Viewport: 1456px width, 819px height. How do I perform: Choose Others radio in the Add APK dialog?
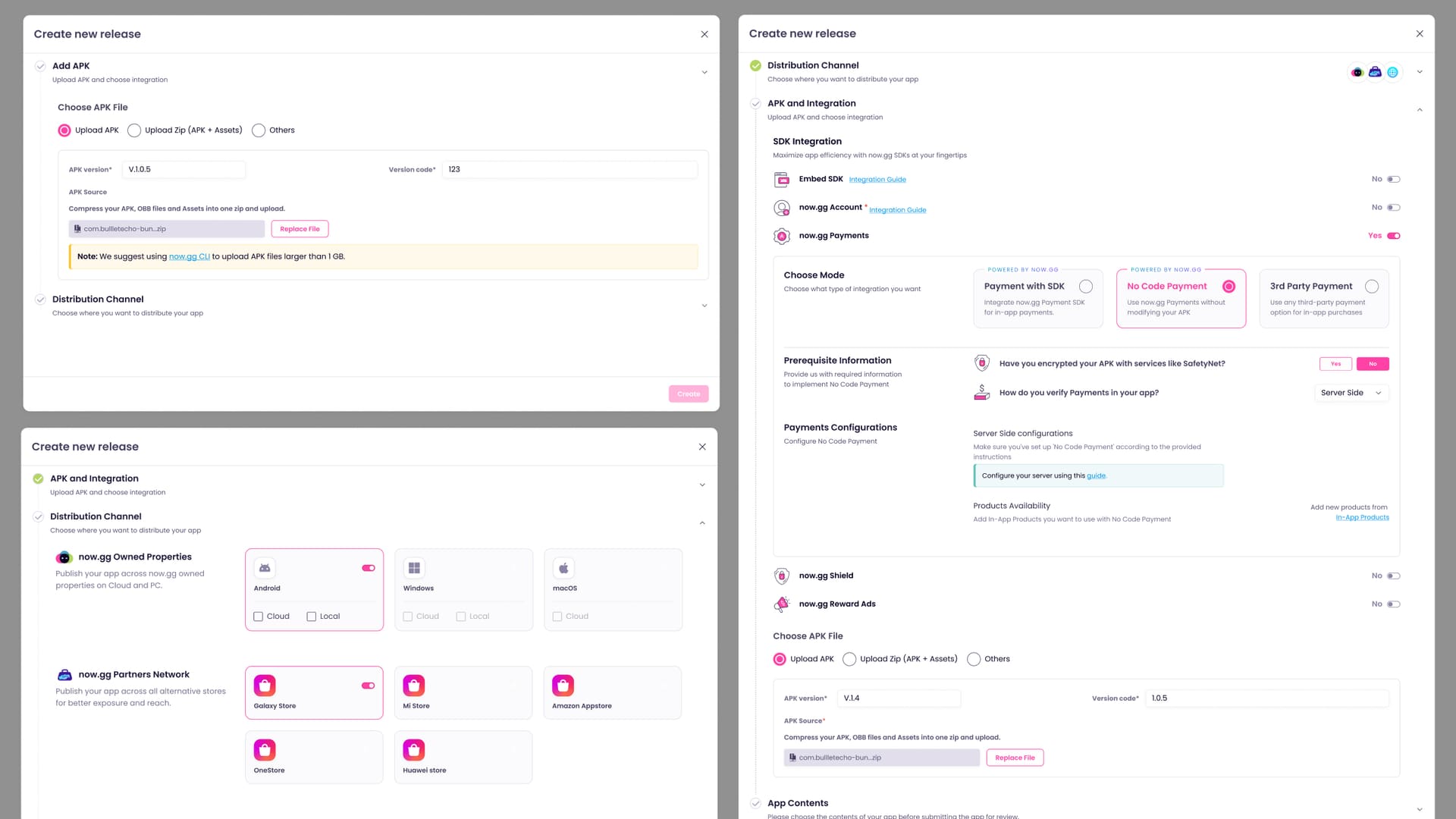(259, 130)
